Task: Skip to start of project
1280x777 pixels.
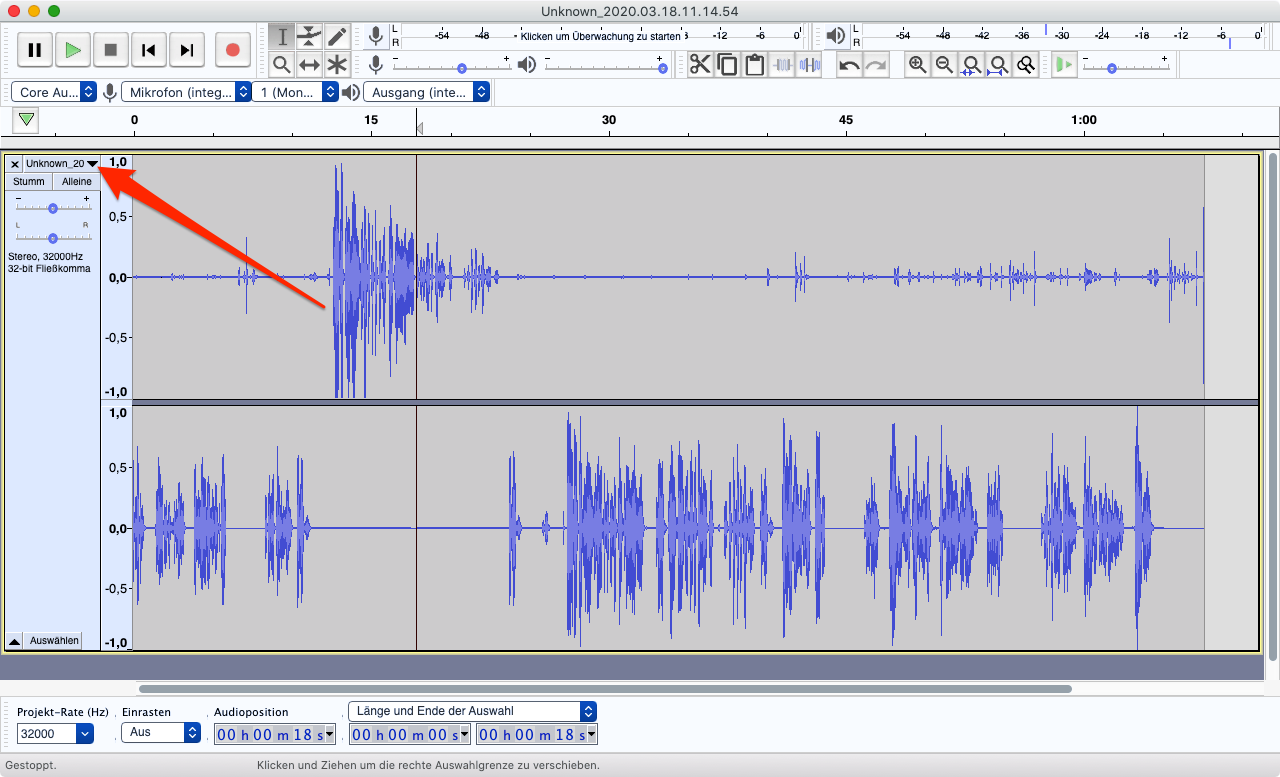Action: (x=148, y=50)
